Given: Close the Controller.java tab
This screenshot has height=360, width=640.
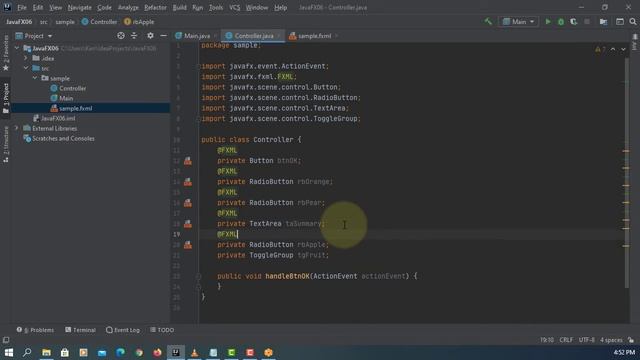Looking at the screenshot, I should click(279, 36).
